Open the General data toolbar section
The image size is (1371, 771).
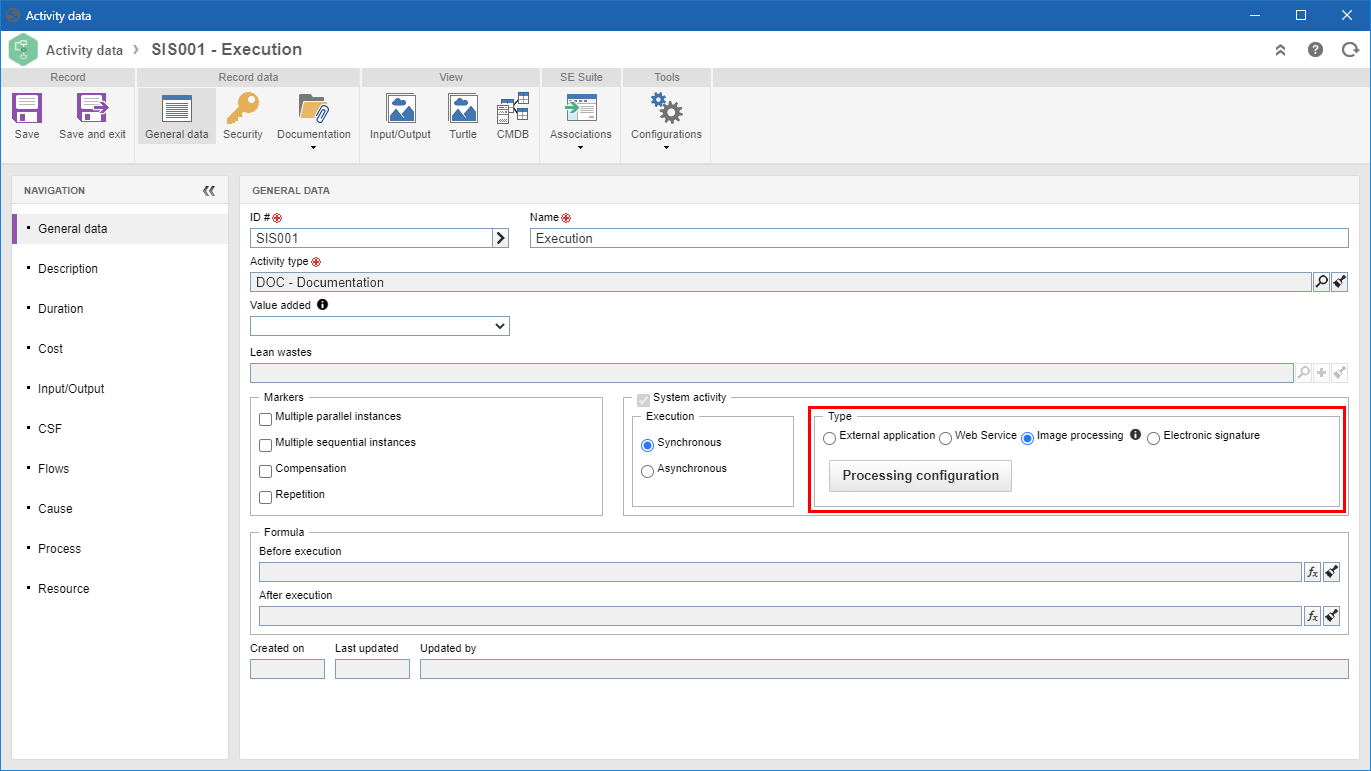(177, 117)
